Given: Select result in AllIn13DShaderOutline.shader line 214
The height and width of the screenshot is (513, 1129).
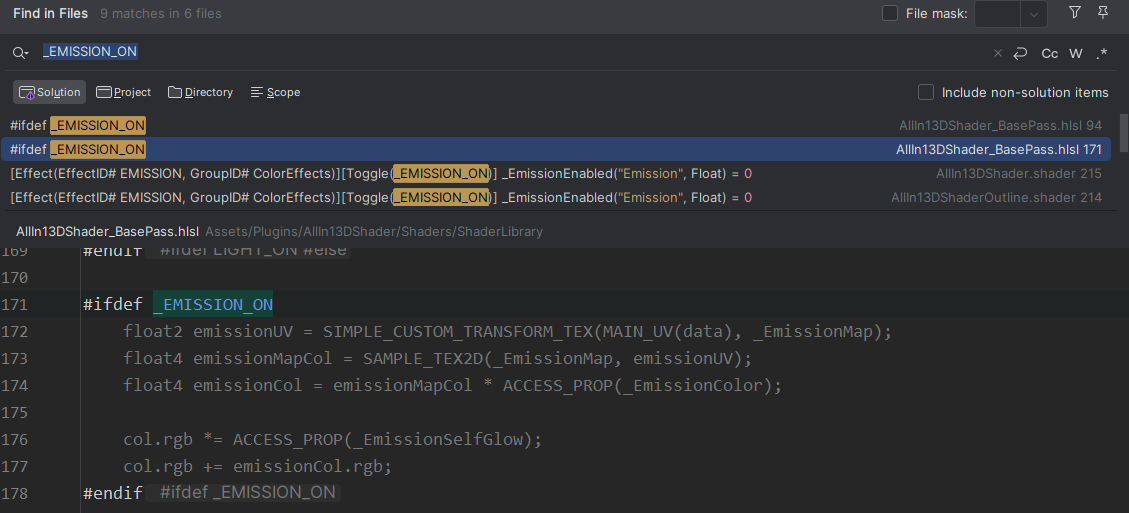Looking at the screenshot, I should click(556, 197).
